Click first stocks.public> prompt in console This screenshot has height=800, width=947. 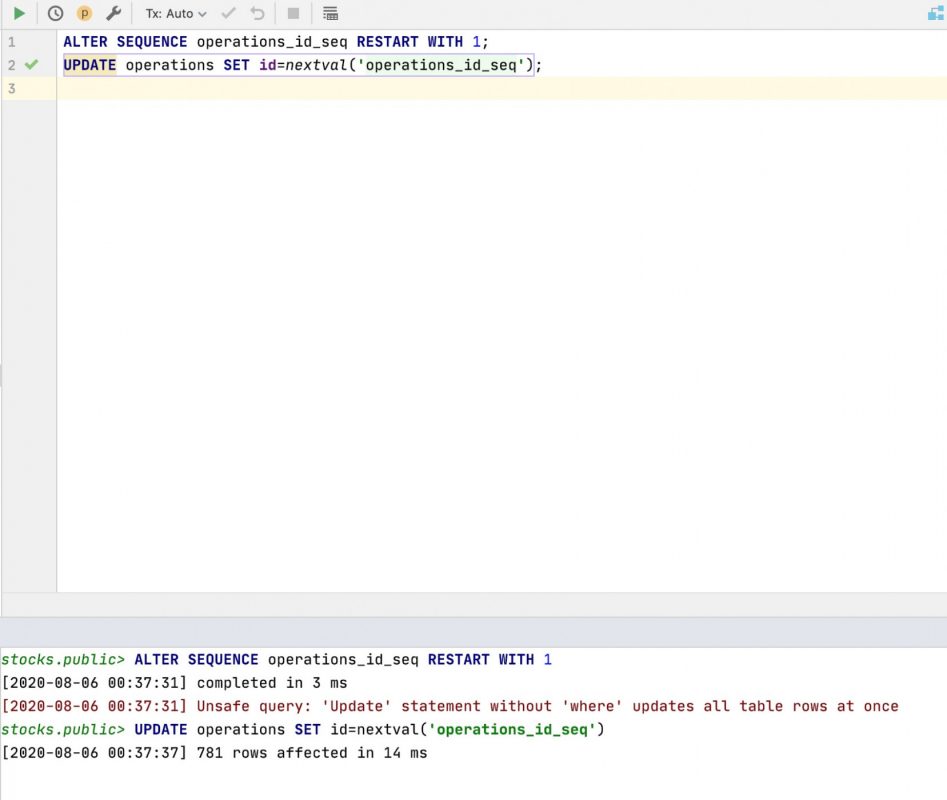pos(63,659)
